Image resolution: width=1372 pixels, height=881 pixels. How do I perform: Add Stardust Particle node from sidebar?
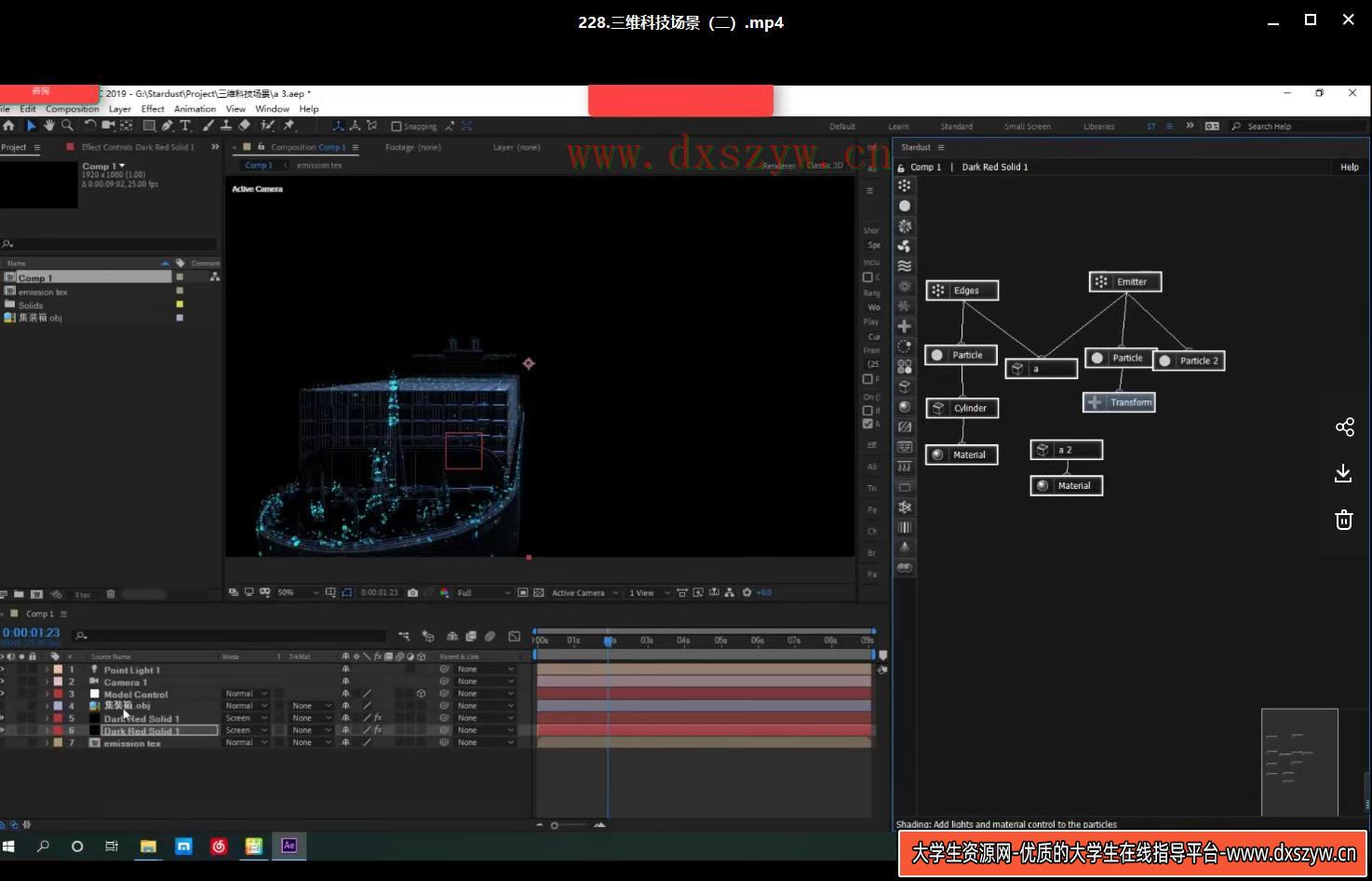tap(904, 206)
